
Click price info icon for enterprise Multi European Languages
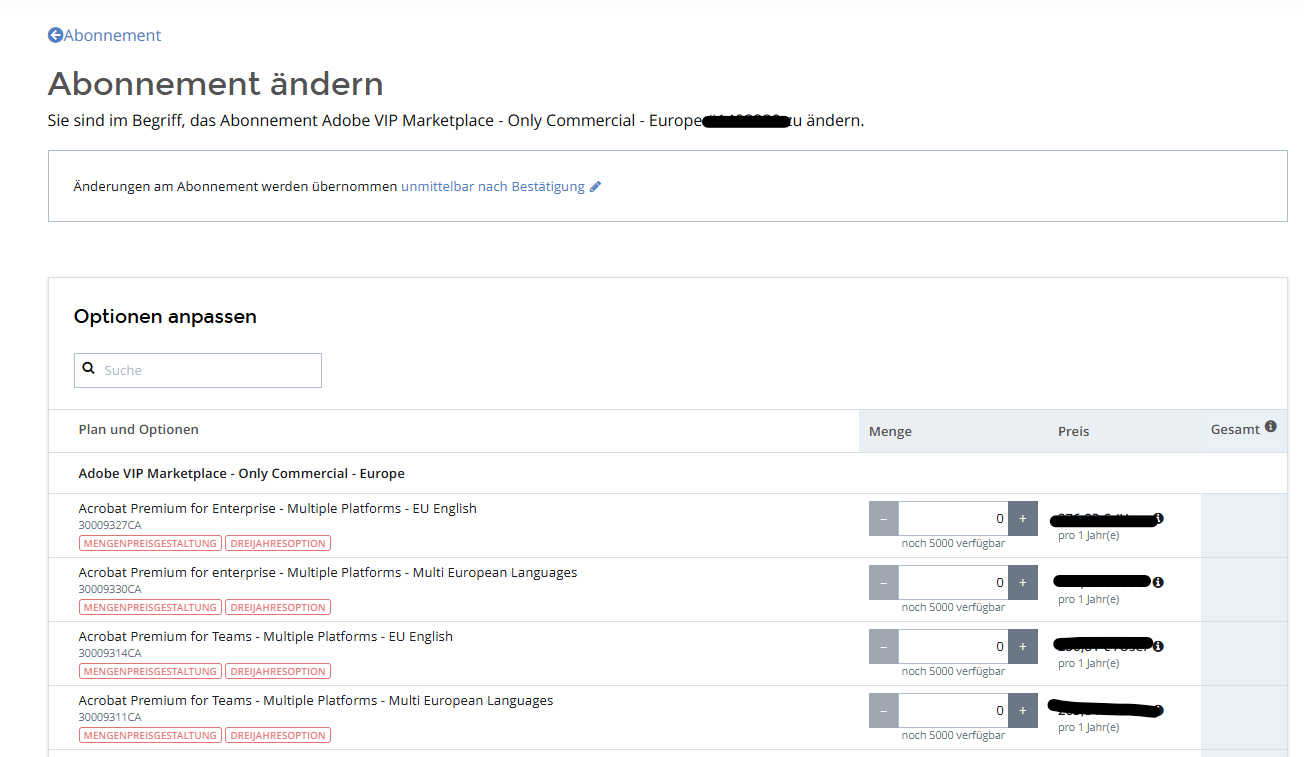pyautogui.click(x=1158, y=582)
